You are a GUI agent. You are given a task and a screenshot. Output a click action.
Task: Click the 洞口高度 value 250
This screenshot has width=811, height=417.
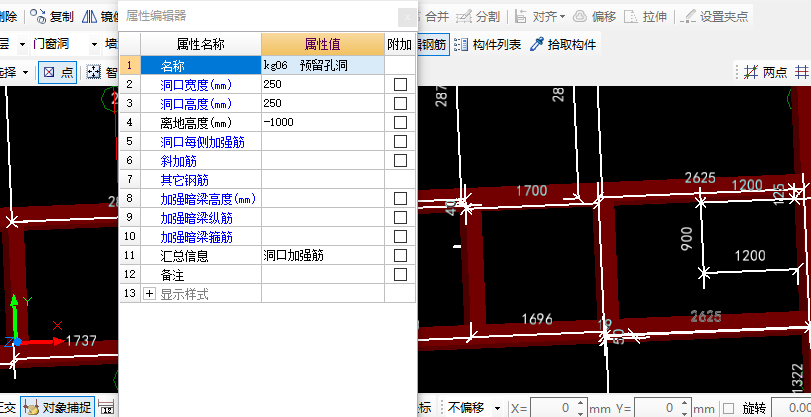323,103
